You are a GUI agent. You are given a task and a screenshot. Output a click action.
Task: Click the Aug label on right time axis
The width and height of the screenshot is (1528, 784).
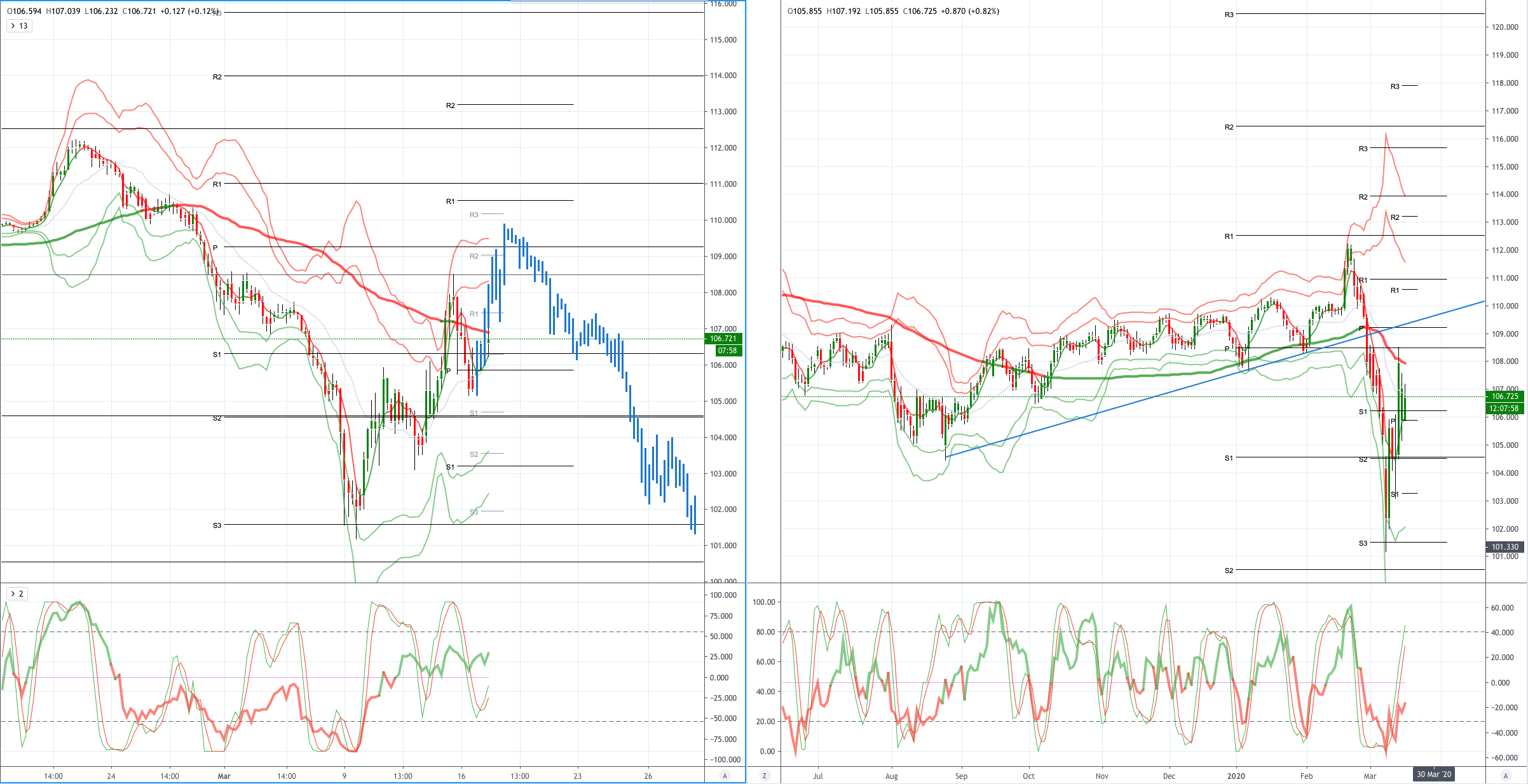tap(892, 776)
